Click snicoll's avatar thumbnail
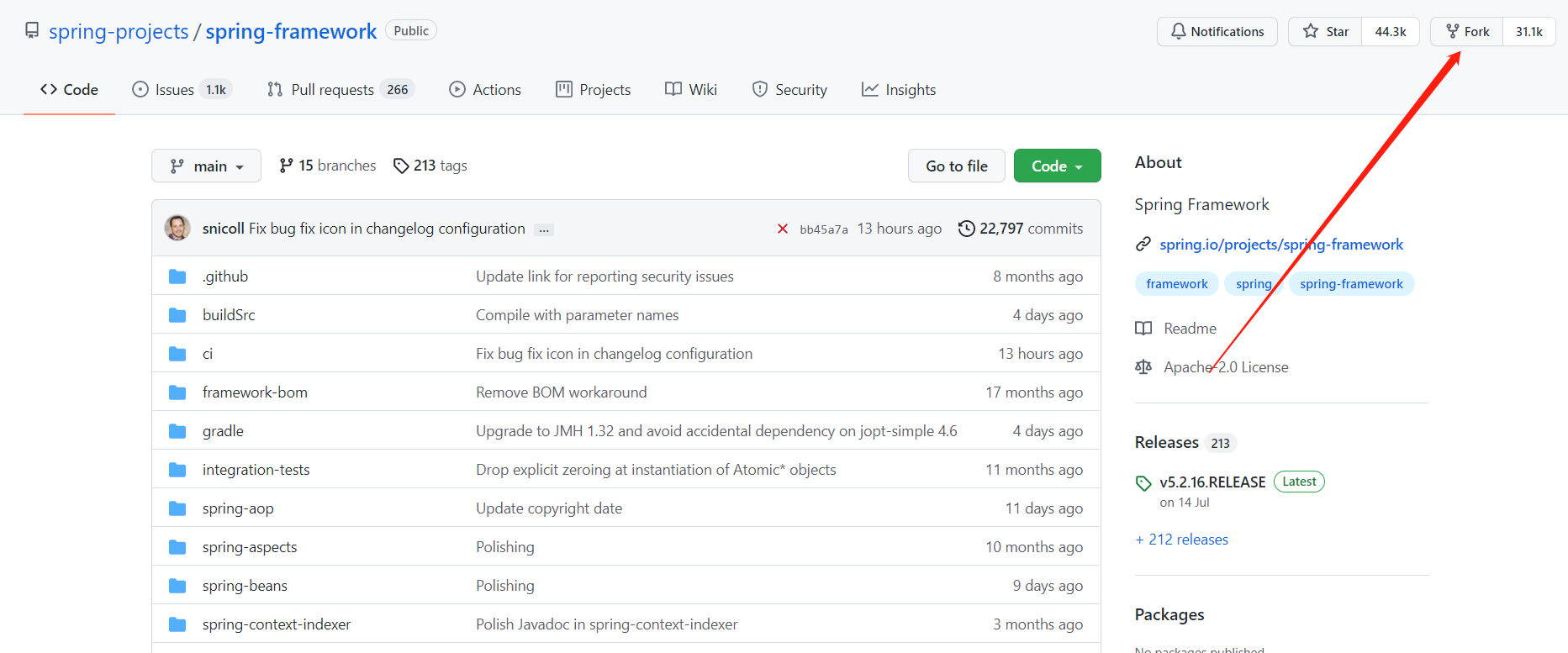This screenshot has height=653, width=1568. [x=177, y=228]
